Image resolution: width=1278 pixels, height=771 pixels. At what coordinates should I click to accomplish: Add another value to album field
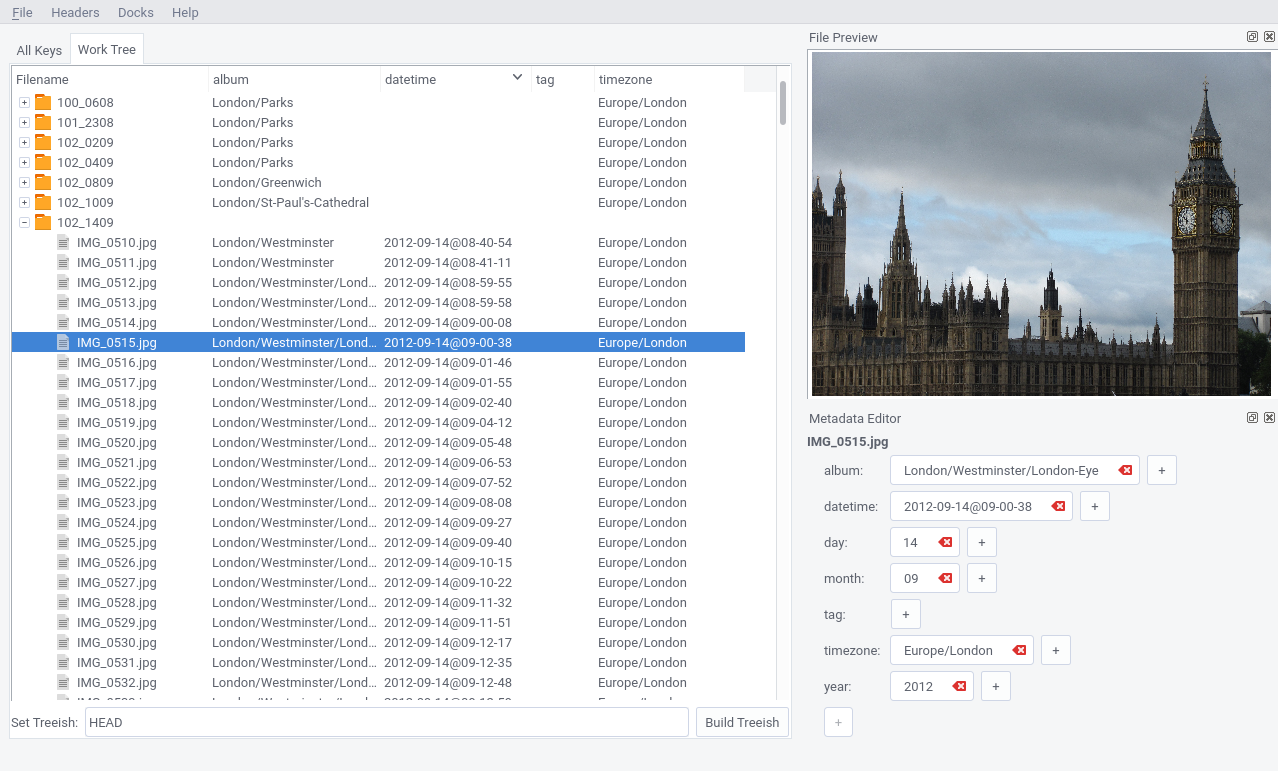tap(1162, 470)
